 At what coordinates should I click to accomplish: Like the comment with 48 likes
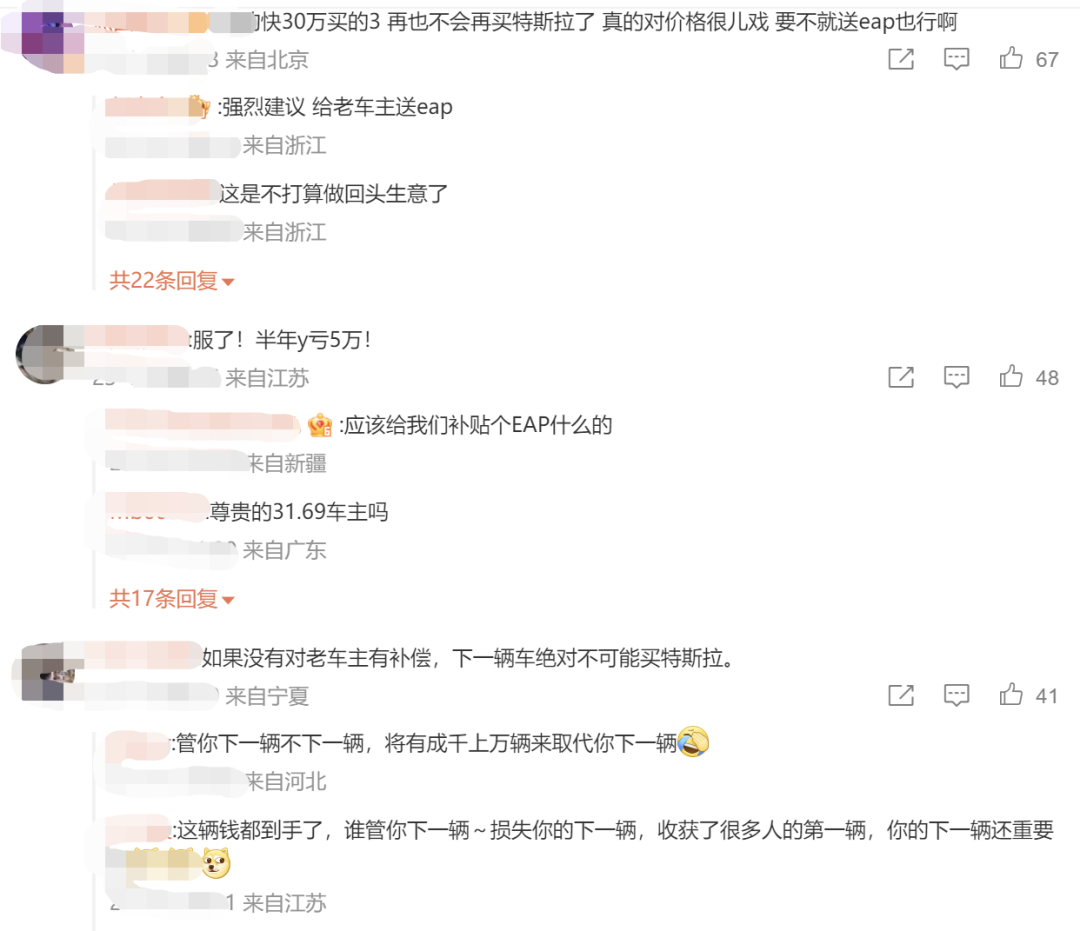[x=1011, y=376]
